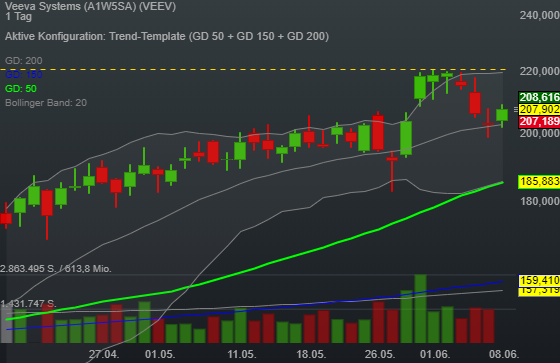560x363 pixels.
Task: Click the 01.05. date axis label
Action: (160, 354)
